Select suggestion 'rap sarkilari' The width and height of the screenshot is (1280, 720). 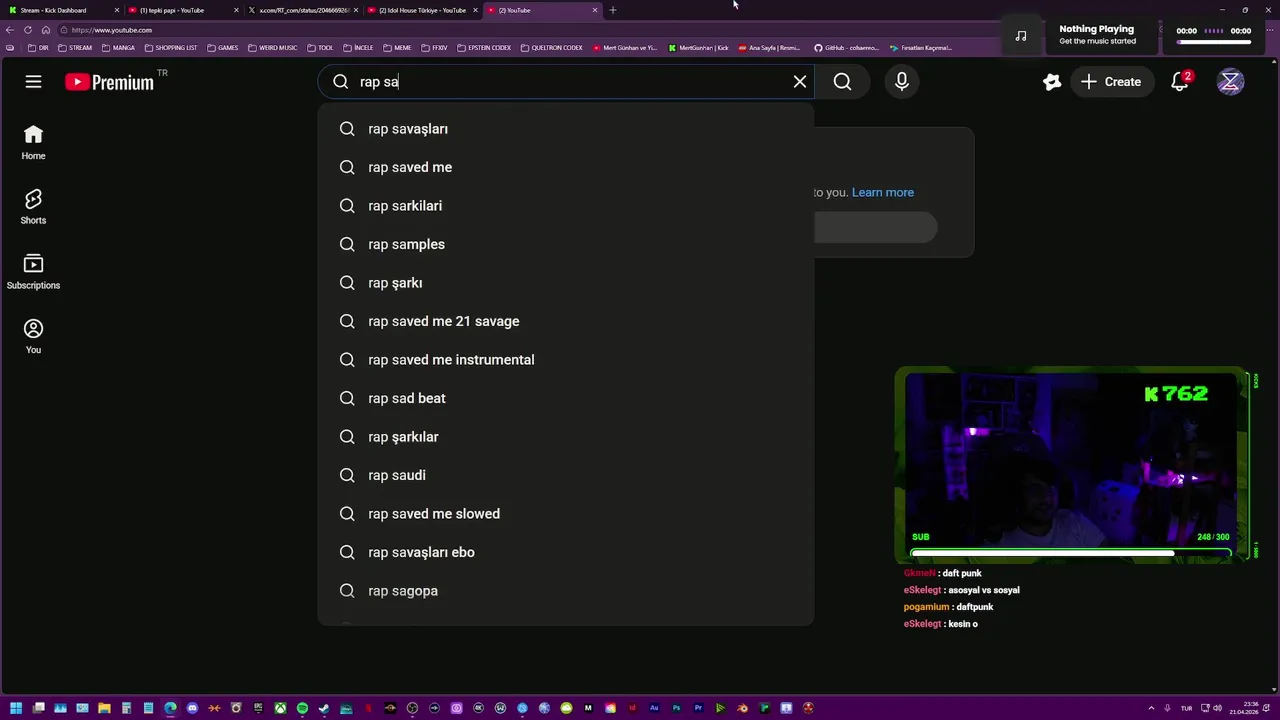(x=566, y=206)
